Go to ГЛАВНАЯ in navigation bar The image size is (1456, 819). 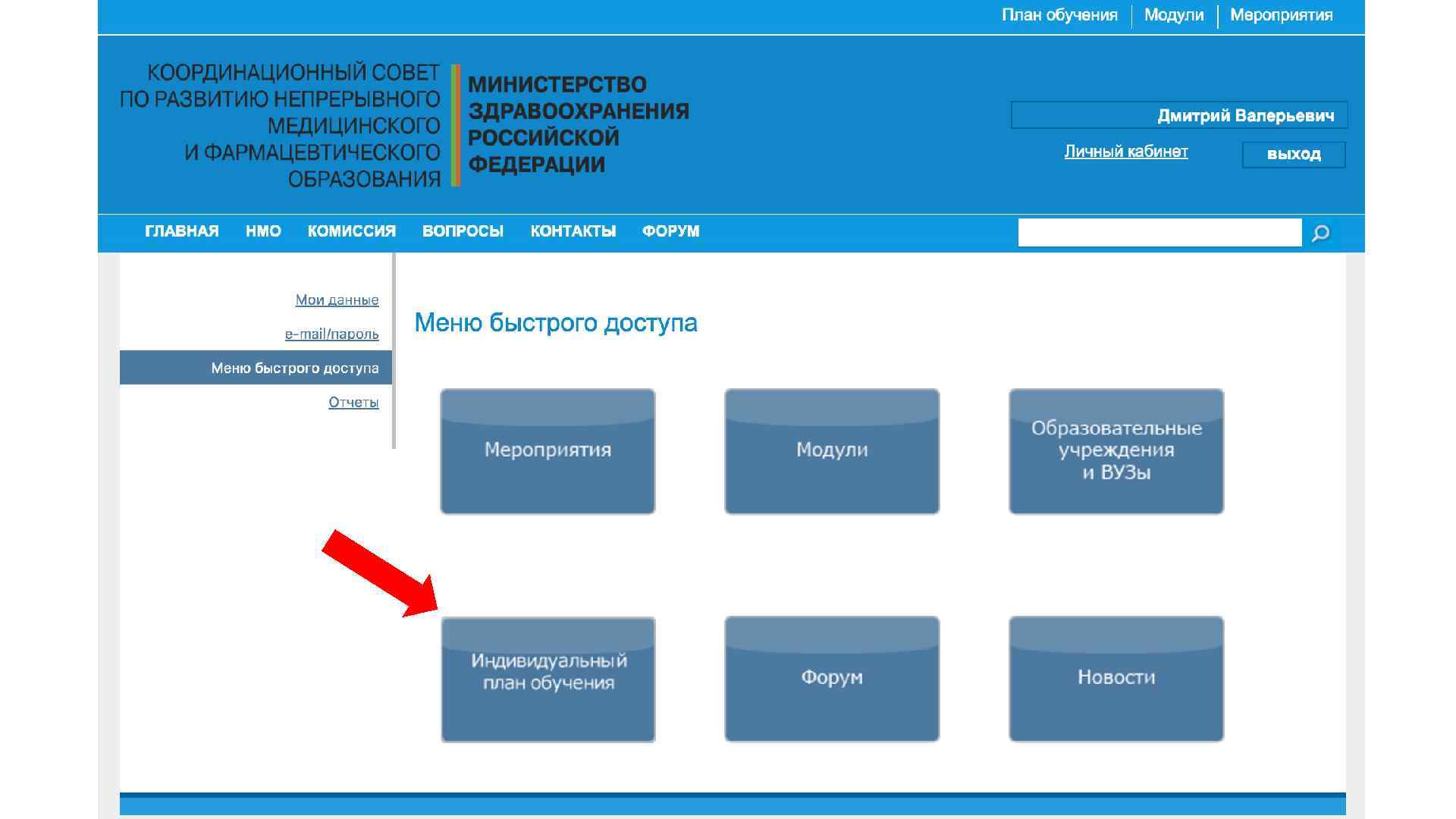[x=181, y=231]
